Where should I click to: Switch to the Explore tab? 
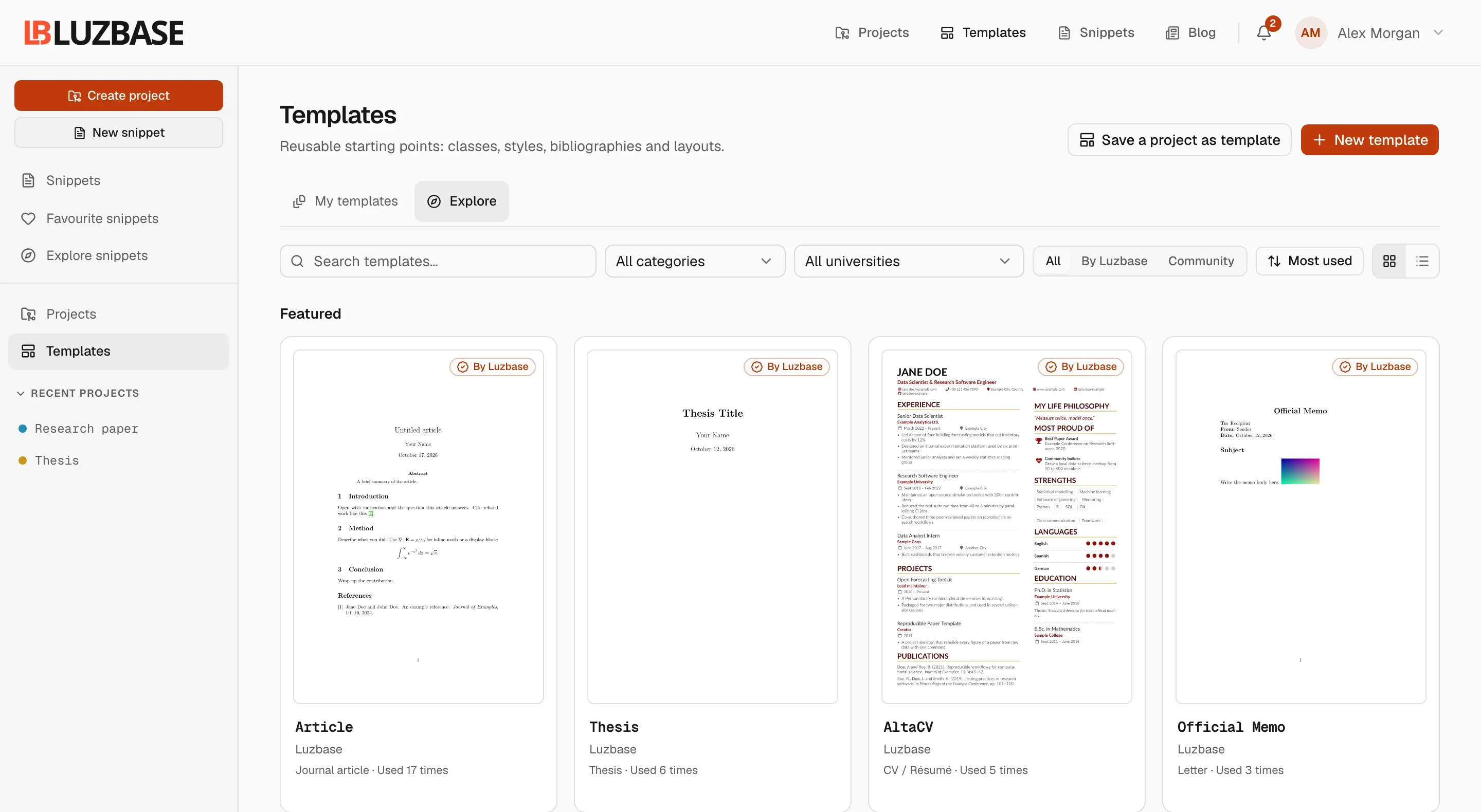(x=462, y=201)
